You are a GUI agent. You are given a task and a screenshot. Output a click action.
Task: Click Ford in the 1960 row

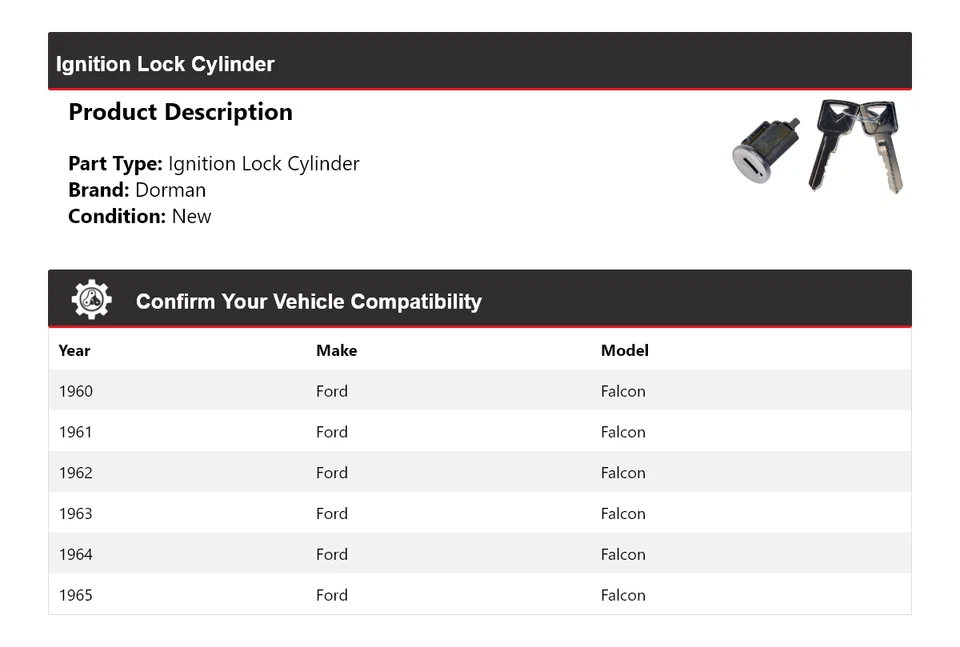[x=332, y=391]
